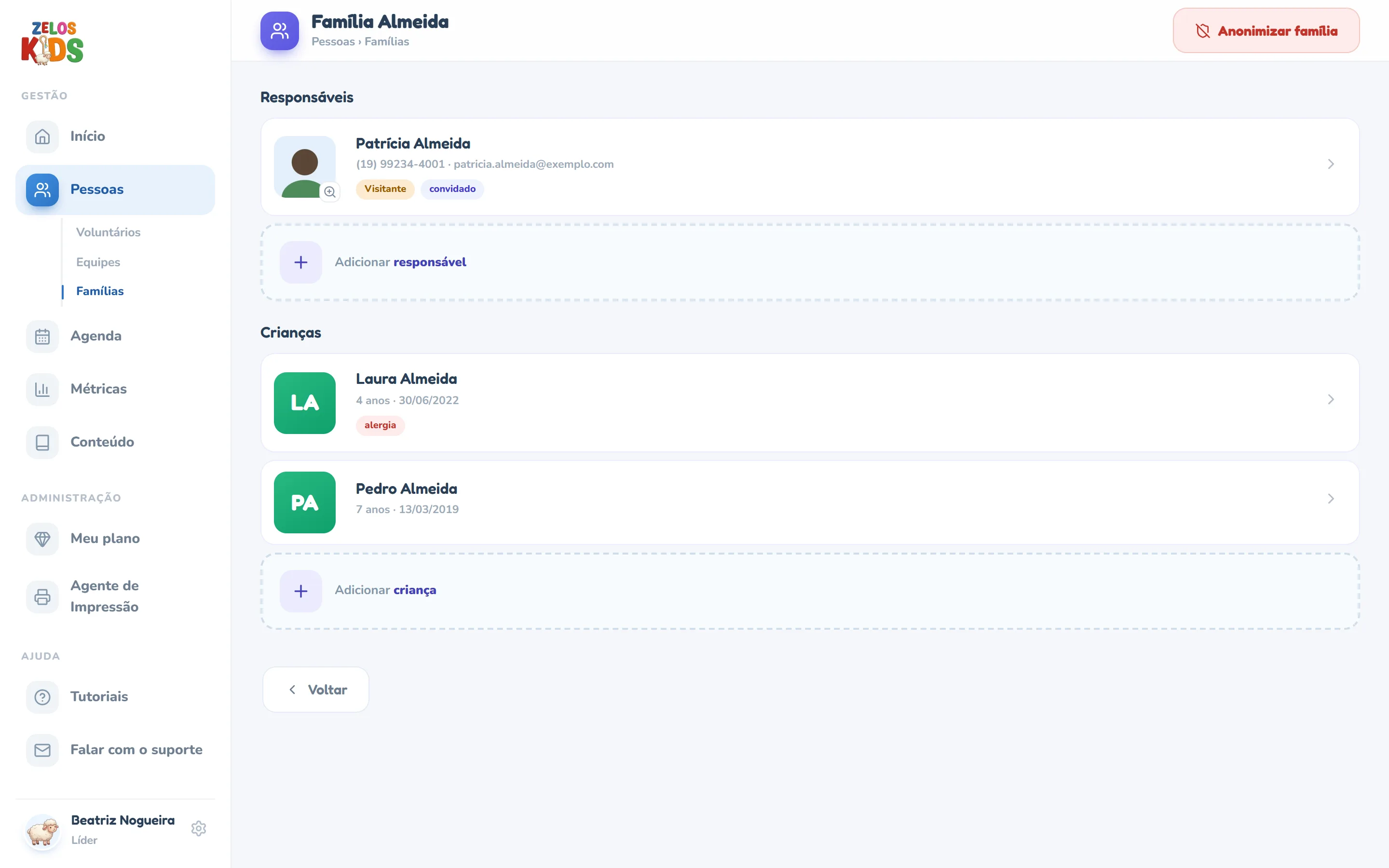This screenshot has height=868, width=1389.
Task: Select the Famílias submenu item
Action: point(100,291)
